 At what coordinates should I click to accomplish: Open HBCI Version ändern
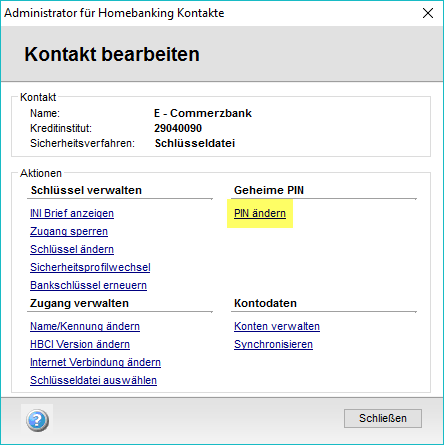click(x=80, y=344)
